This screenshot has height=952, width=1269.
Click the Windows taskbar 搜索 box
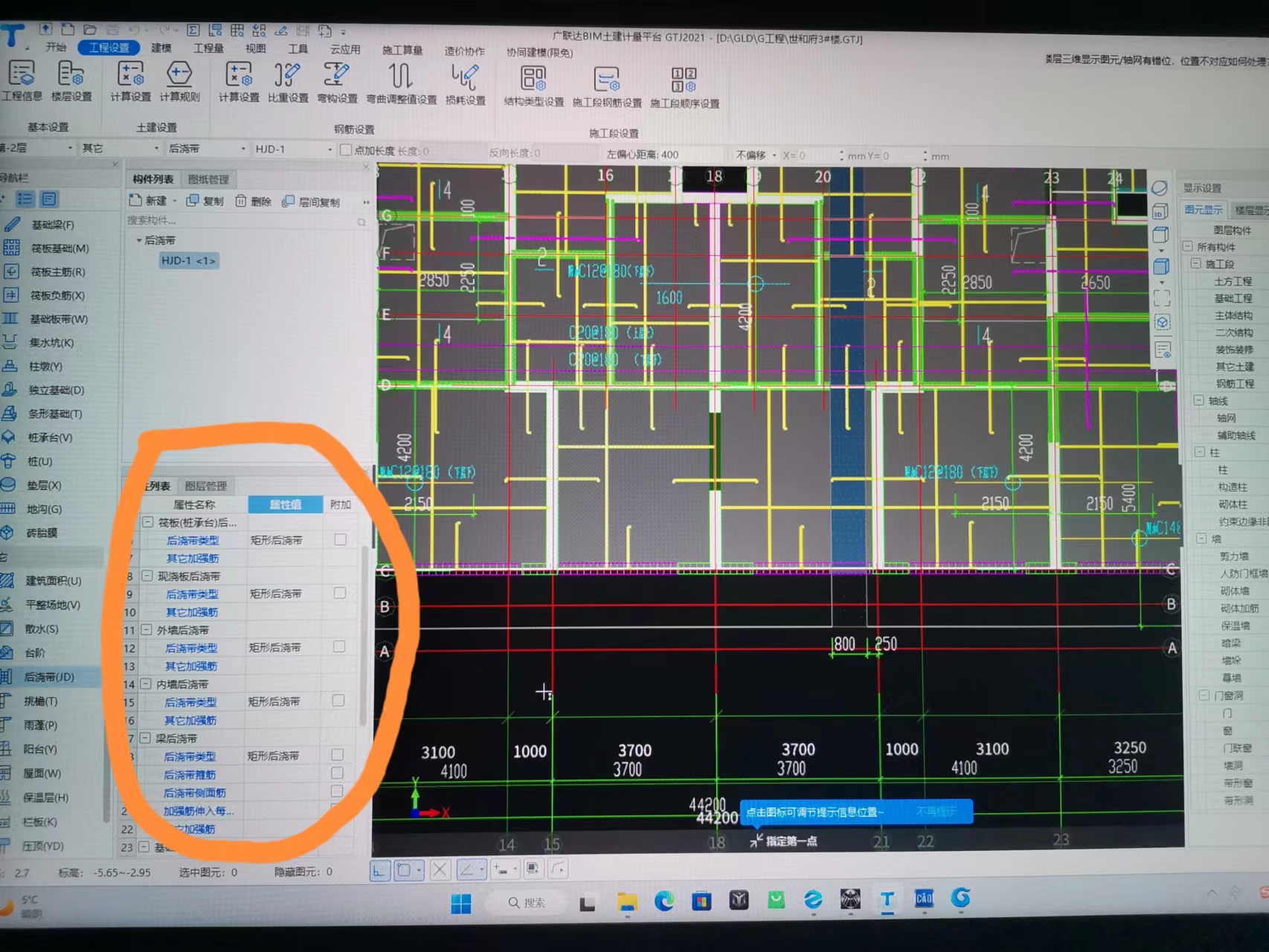[x=527, y=902]
